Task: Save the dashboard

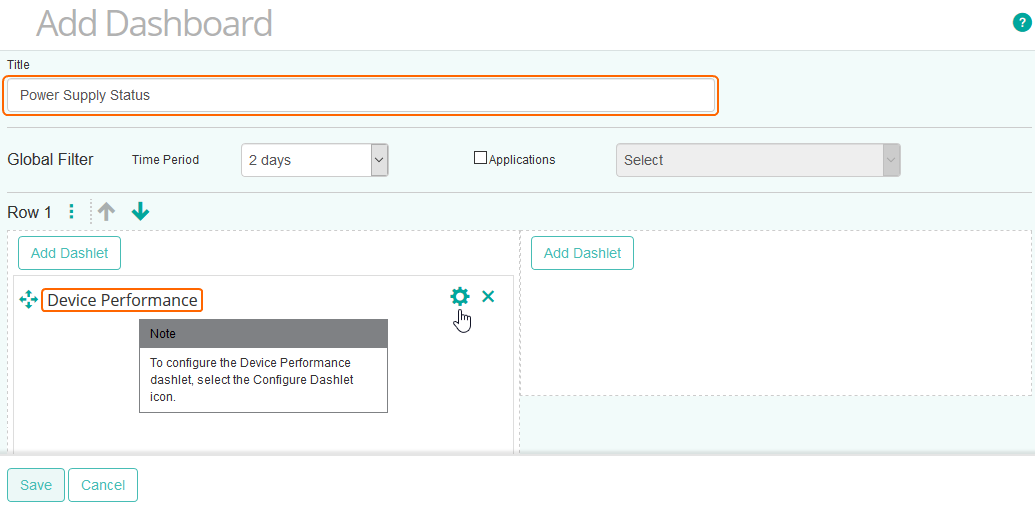Action: [x=36, y=485]
